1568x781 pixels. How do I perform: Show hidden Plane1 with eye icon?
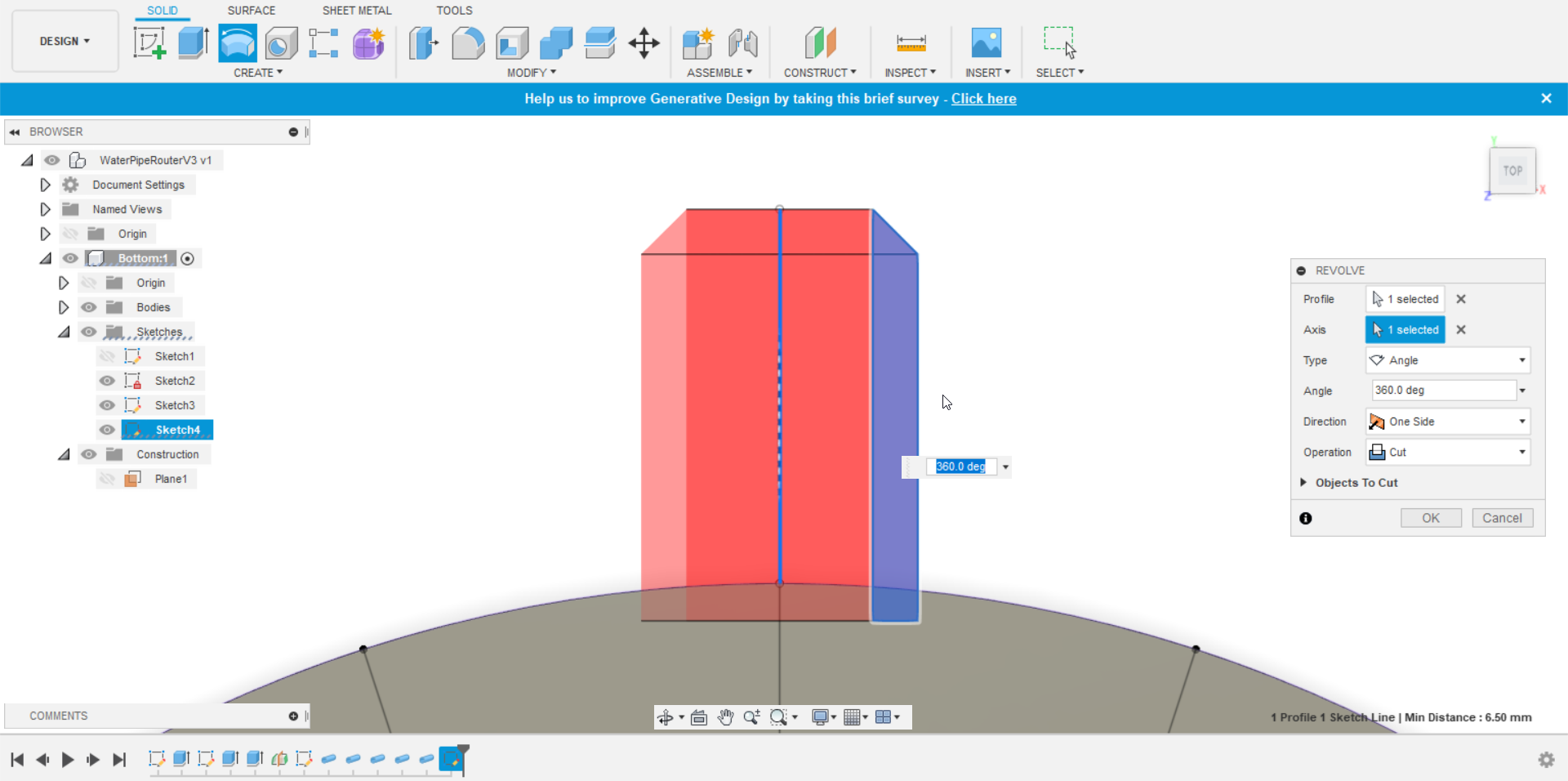(x=107, y=479)
